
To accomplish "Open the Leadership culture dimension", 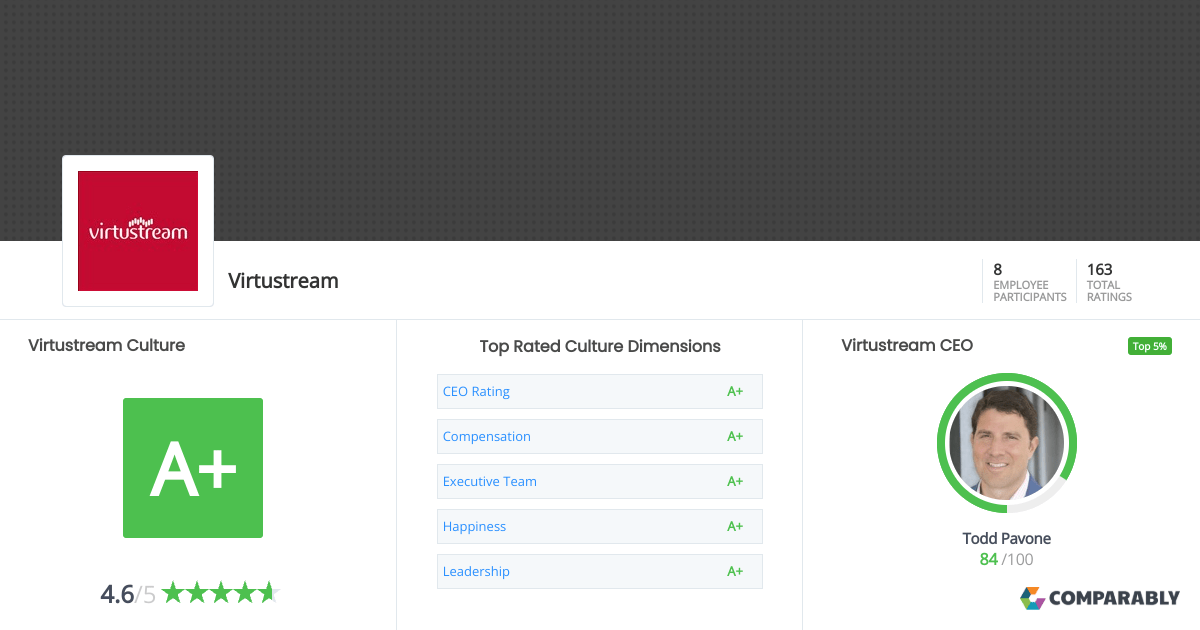I will coord(476,572).
